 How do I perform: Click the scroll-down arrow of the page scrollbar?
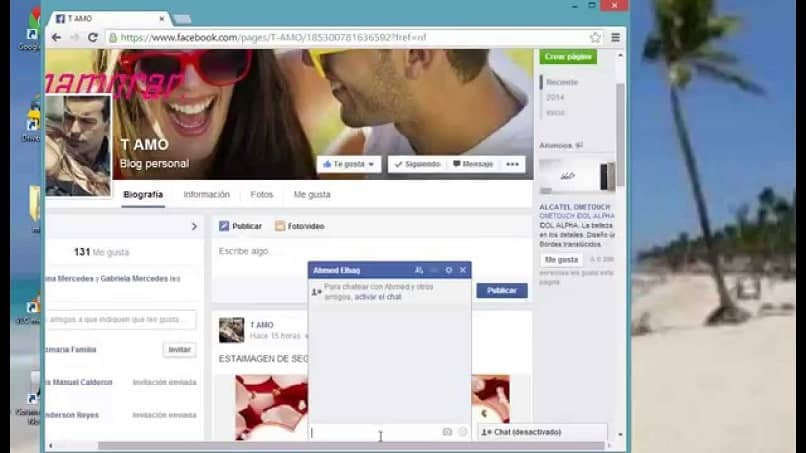[620, 435]
